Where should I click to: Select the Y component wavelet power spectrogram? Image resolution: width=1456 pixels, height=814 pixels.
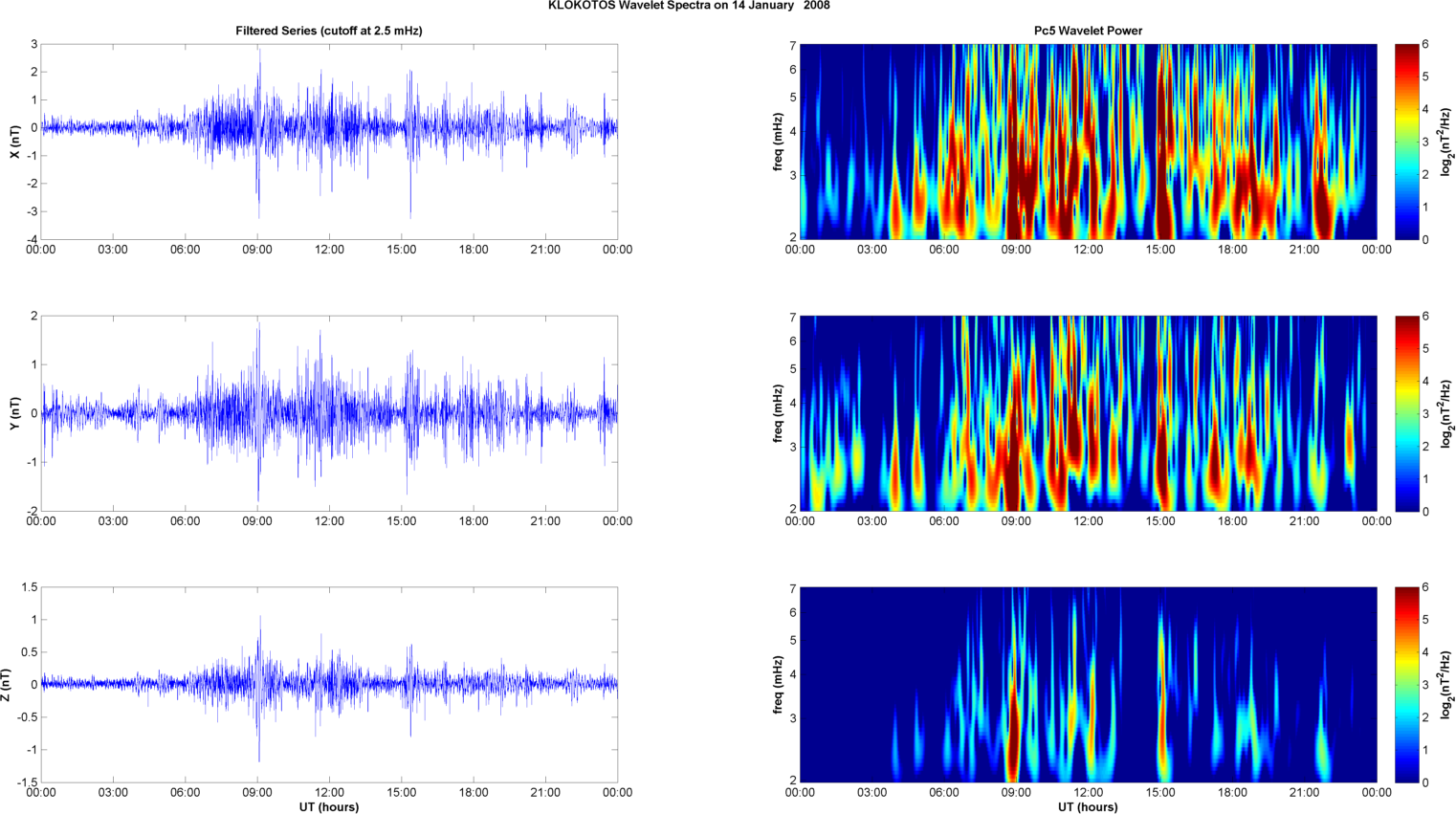[x=1088, y=413]
